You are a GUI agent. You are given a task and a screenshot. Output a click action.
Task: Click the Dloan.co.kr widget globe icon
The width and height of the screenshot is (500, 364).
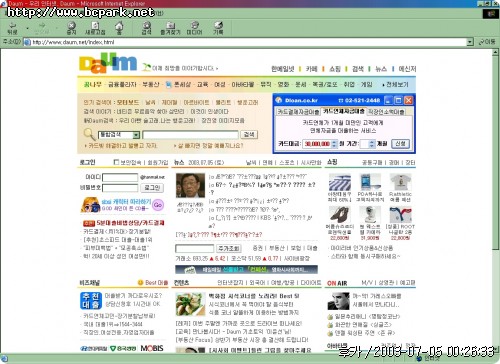[279, 100]
